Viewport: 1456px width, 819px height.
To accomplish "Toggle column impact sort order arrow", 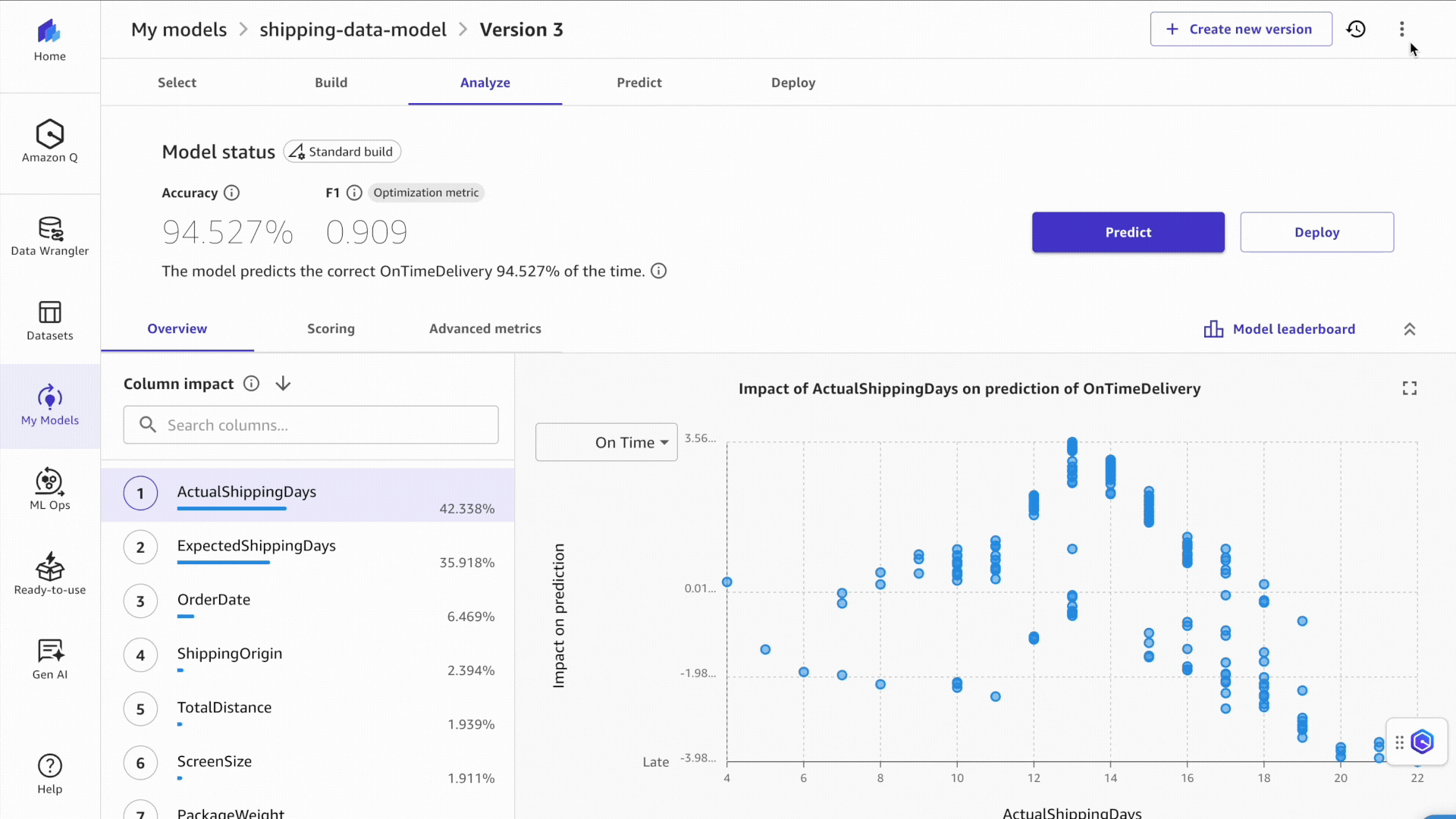I will [x=283, y=384].
